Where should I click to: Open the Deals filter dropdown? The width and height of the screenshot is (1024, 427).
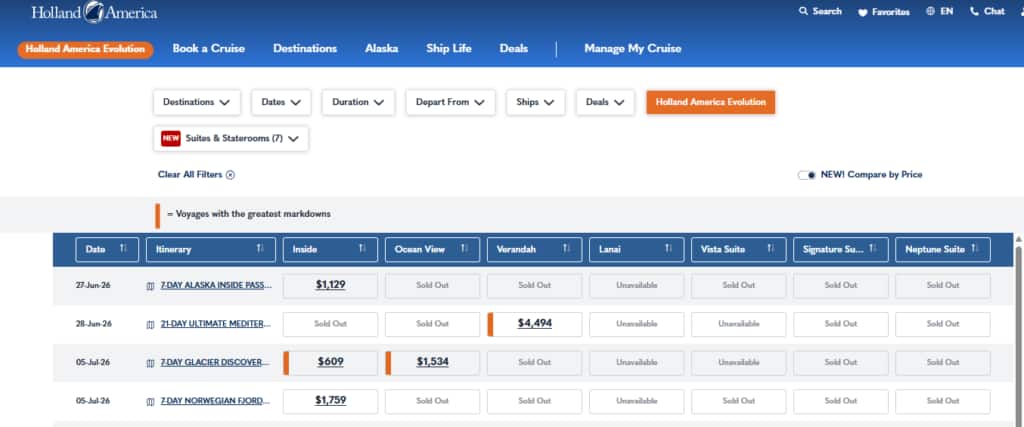coord(605,103)
